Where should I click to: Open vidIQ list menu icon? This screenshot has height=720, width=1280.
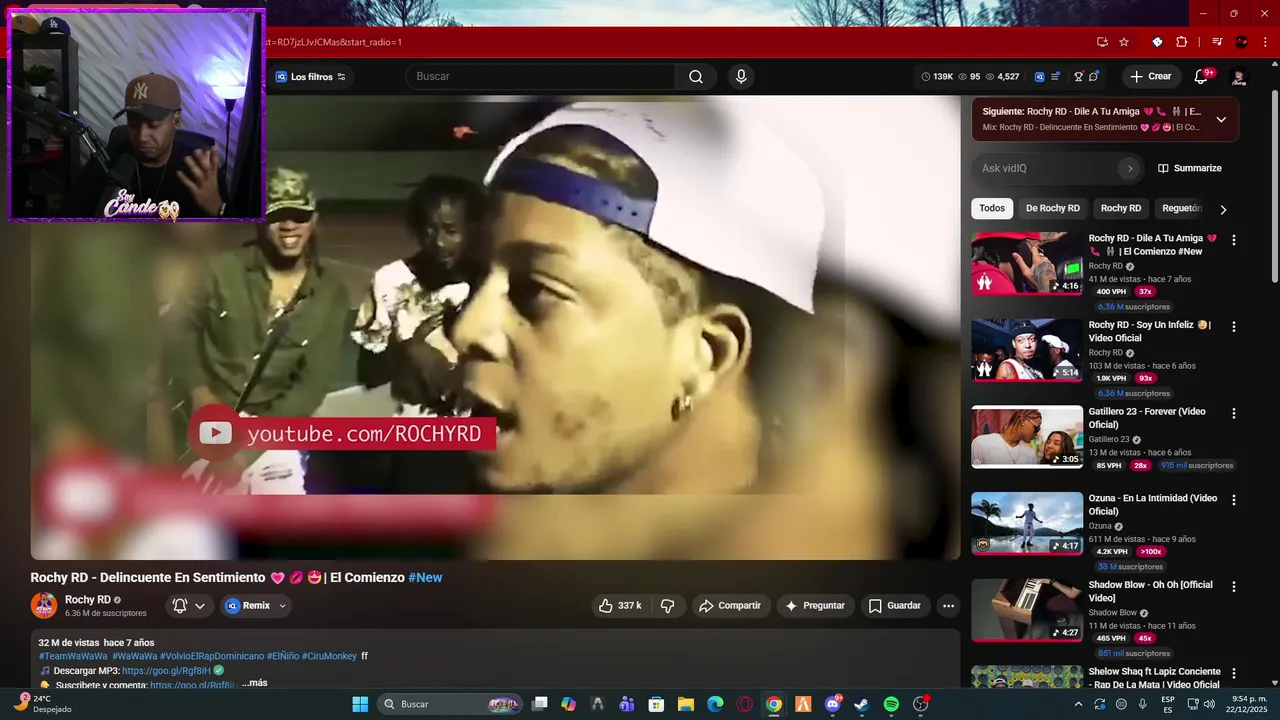[x=1055, y=77]
